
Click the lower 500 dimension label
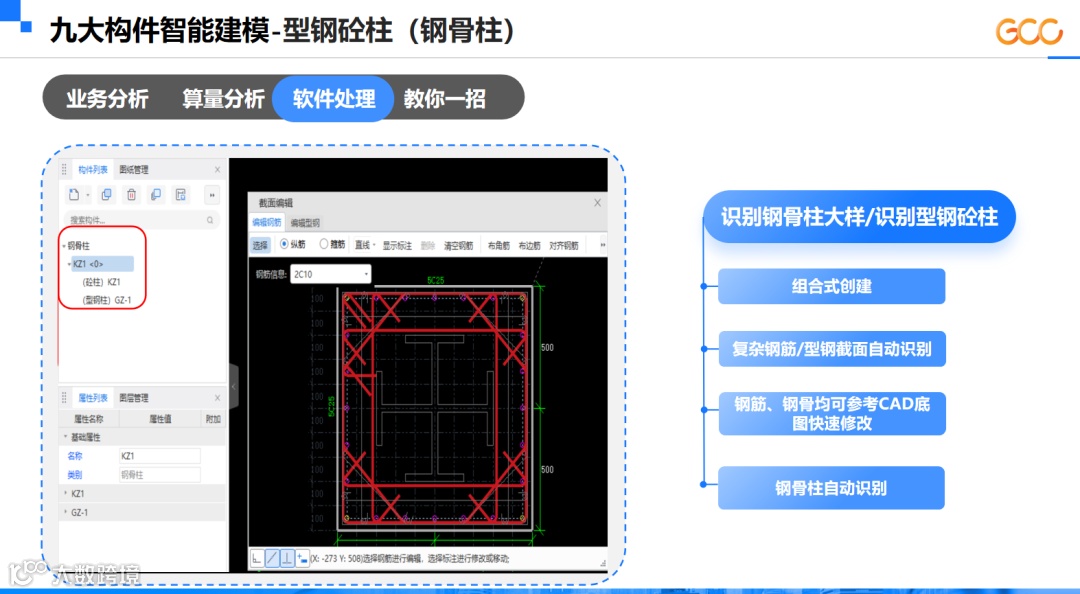[x=547, y=469]
